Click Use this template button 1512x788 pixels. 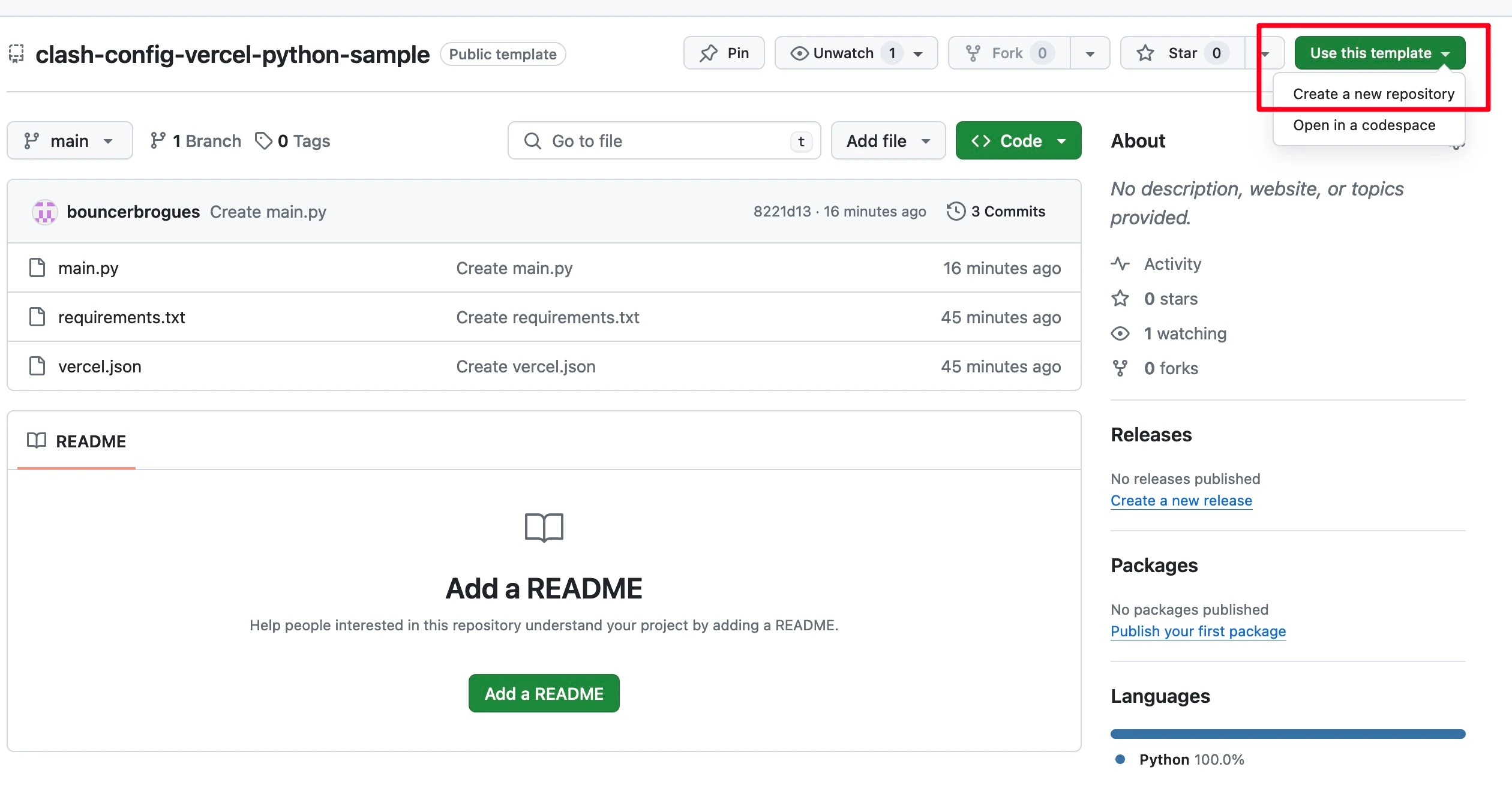1379,53
